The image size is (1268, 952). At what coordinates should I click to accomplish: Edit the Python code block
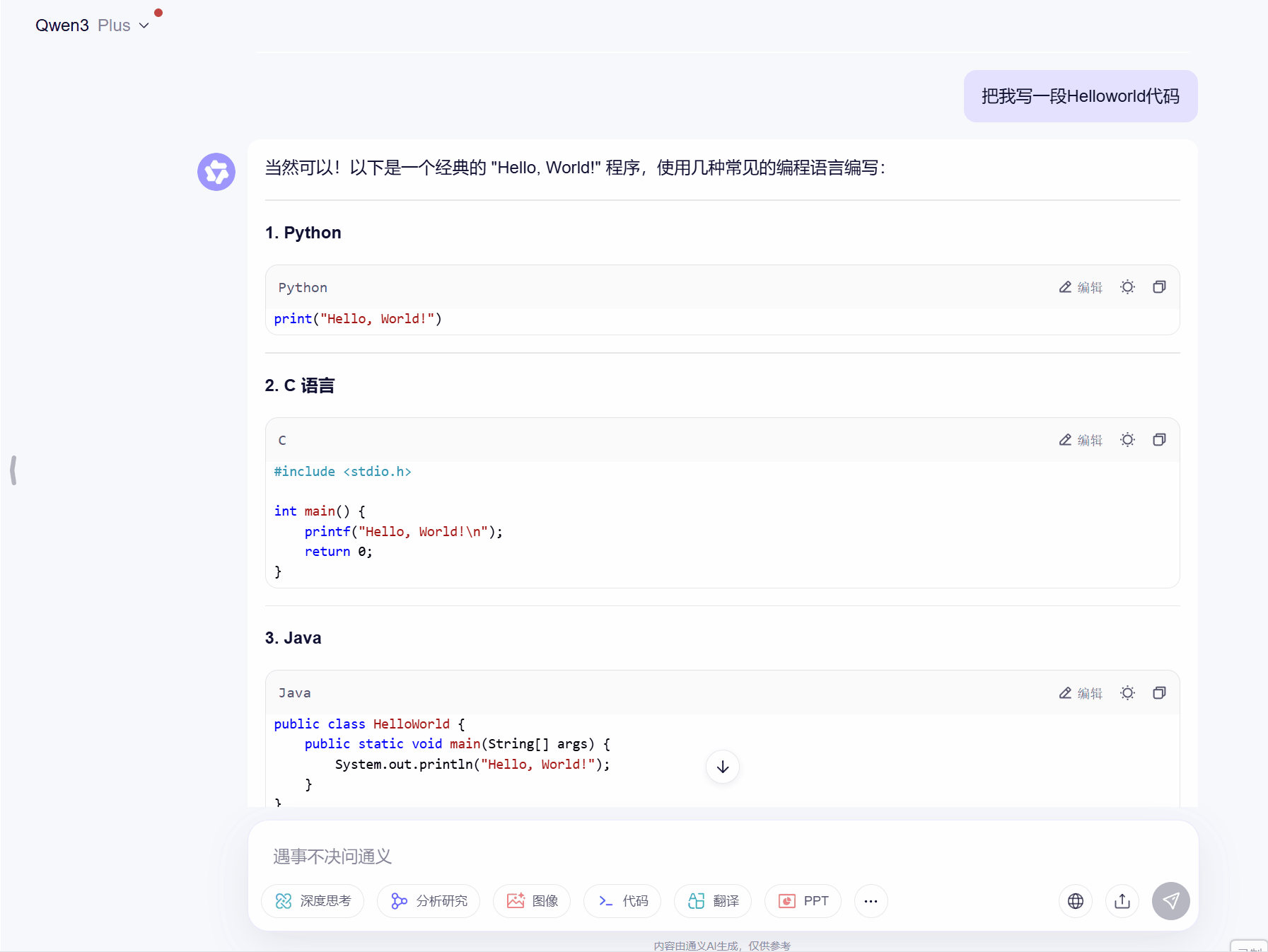point(1081,287)
